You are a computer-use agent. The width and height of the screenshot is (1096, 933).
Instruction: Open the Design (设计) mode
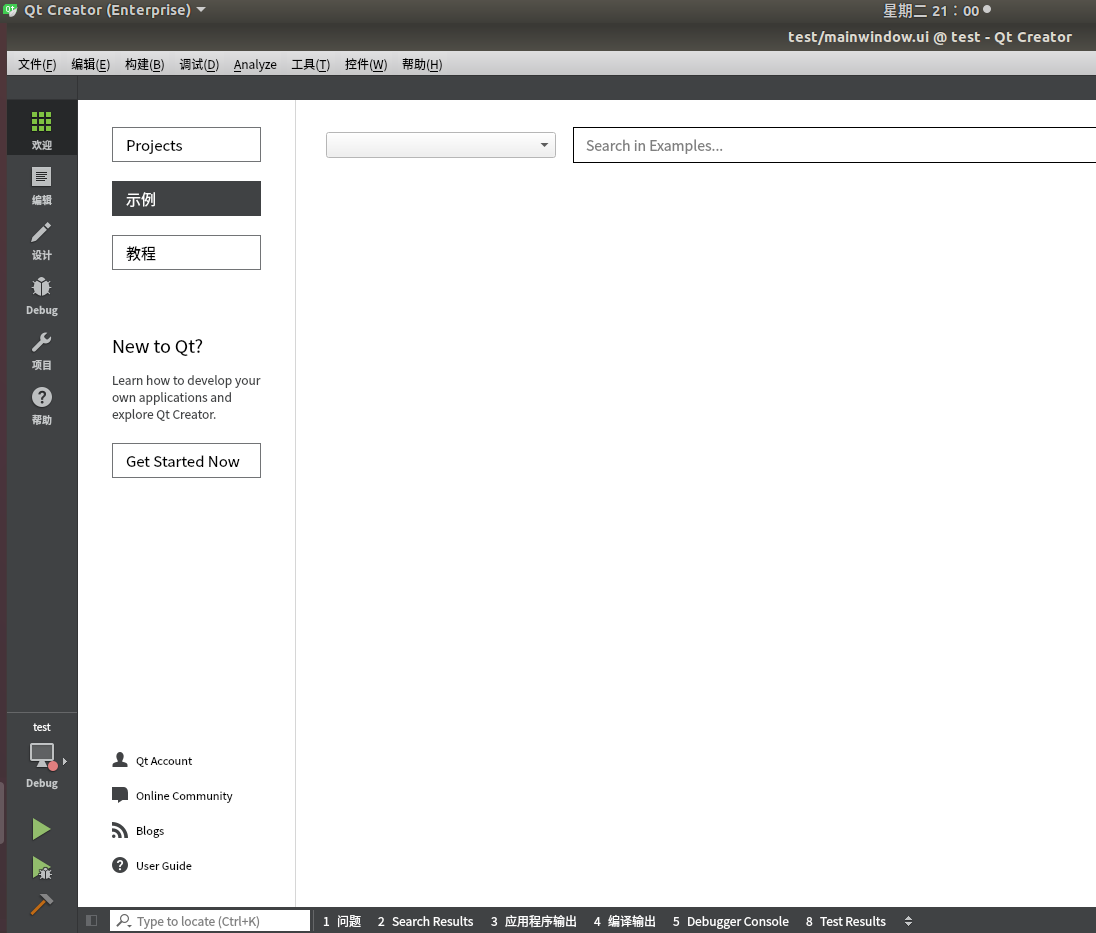(x=41, y=240)
